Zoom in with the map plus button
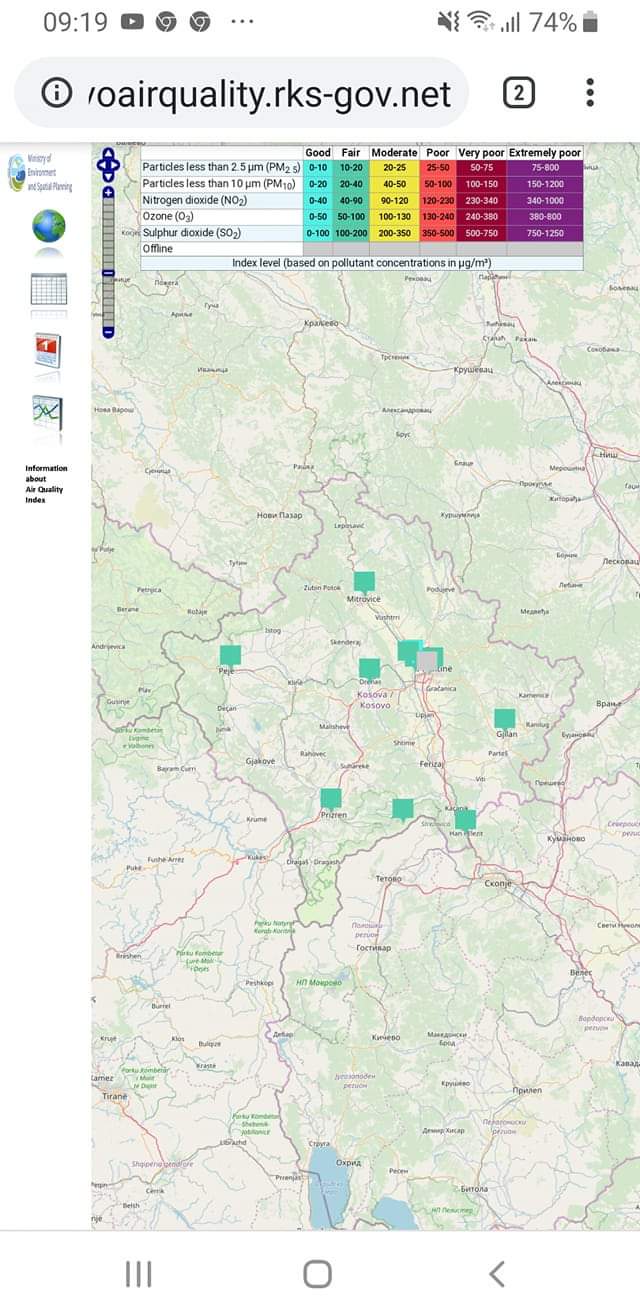This screenshot has width=640, height=1315. coord(108,192)
